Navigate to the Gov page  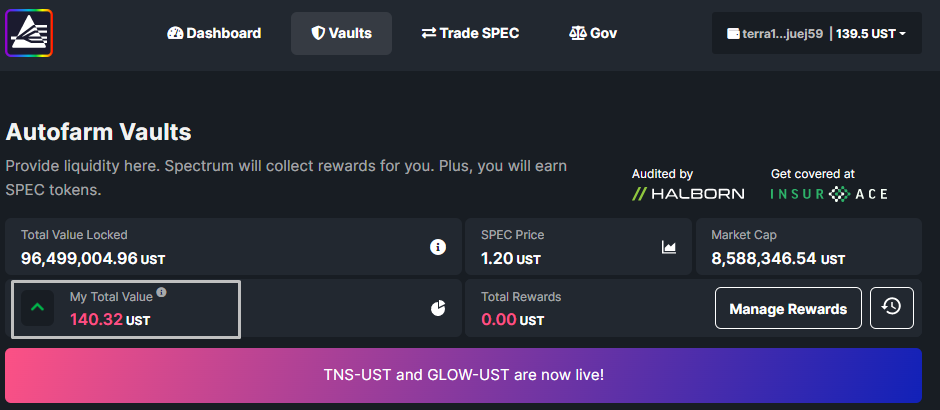click(593, 33)
